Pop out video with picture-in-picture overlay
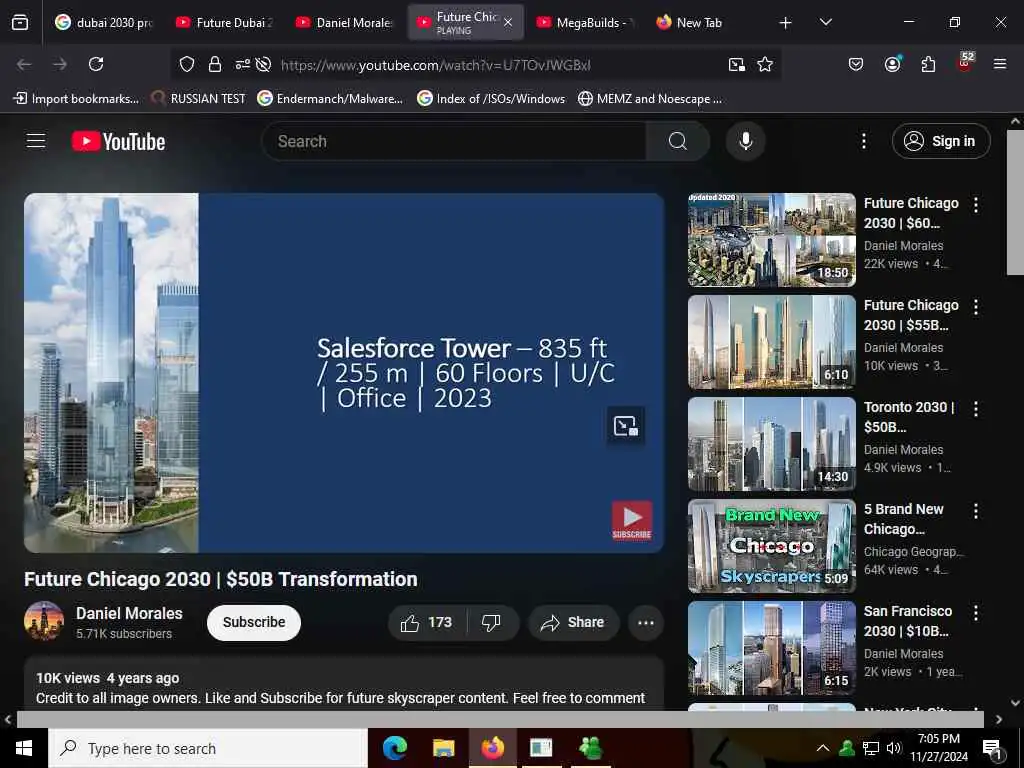The image size is (1024, 768). coord(626,426)
